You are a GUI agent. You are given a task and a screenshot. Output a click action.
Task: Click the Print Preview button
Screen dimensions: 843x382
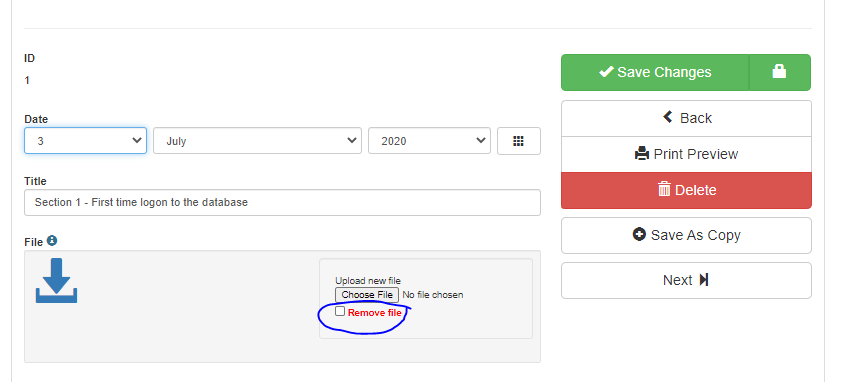[687, 154]
